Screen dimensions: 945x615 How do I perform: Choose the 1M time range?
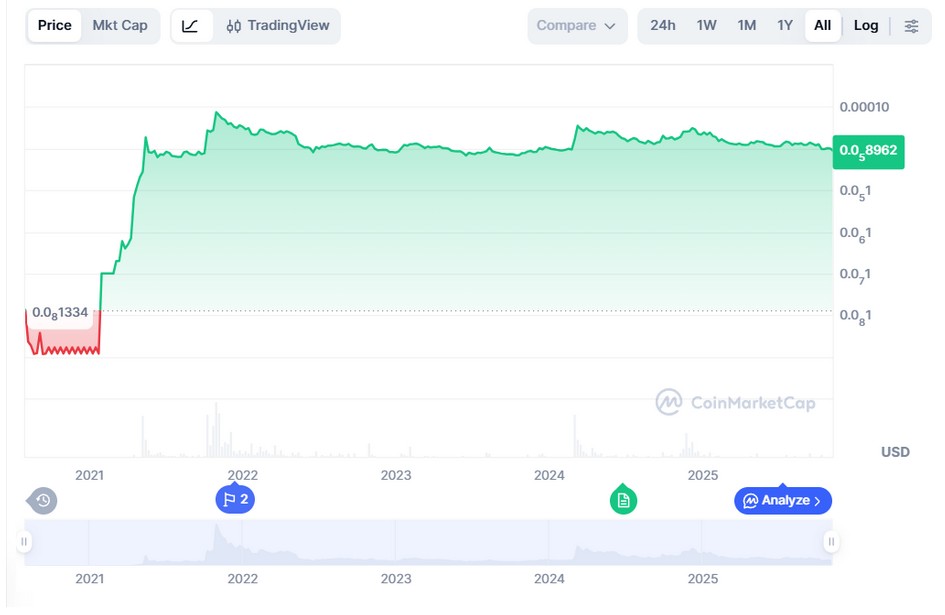[x=746, y=26]
